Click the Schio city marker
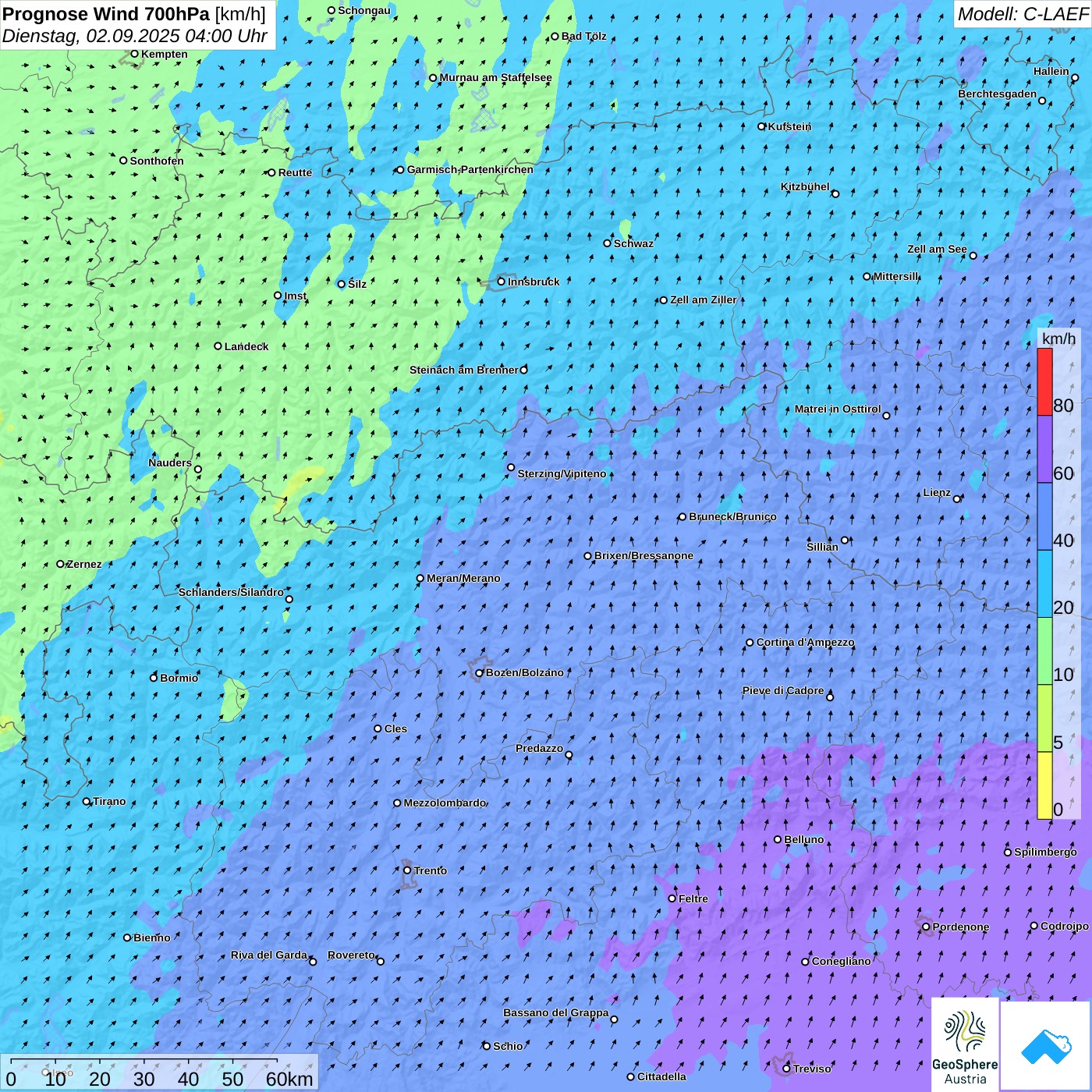Viewport: 1092px width, 1092px height. [x=487, y=1046]
